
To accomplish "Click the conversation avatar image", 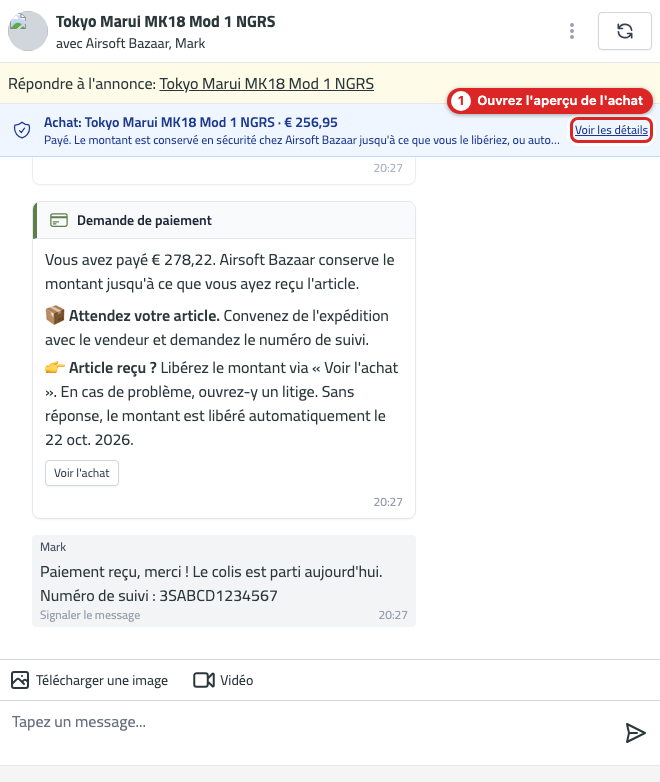I will point(28,31).
